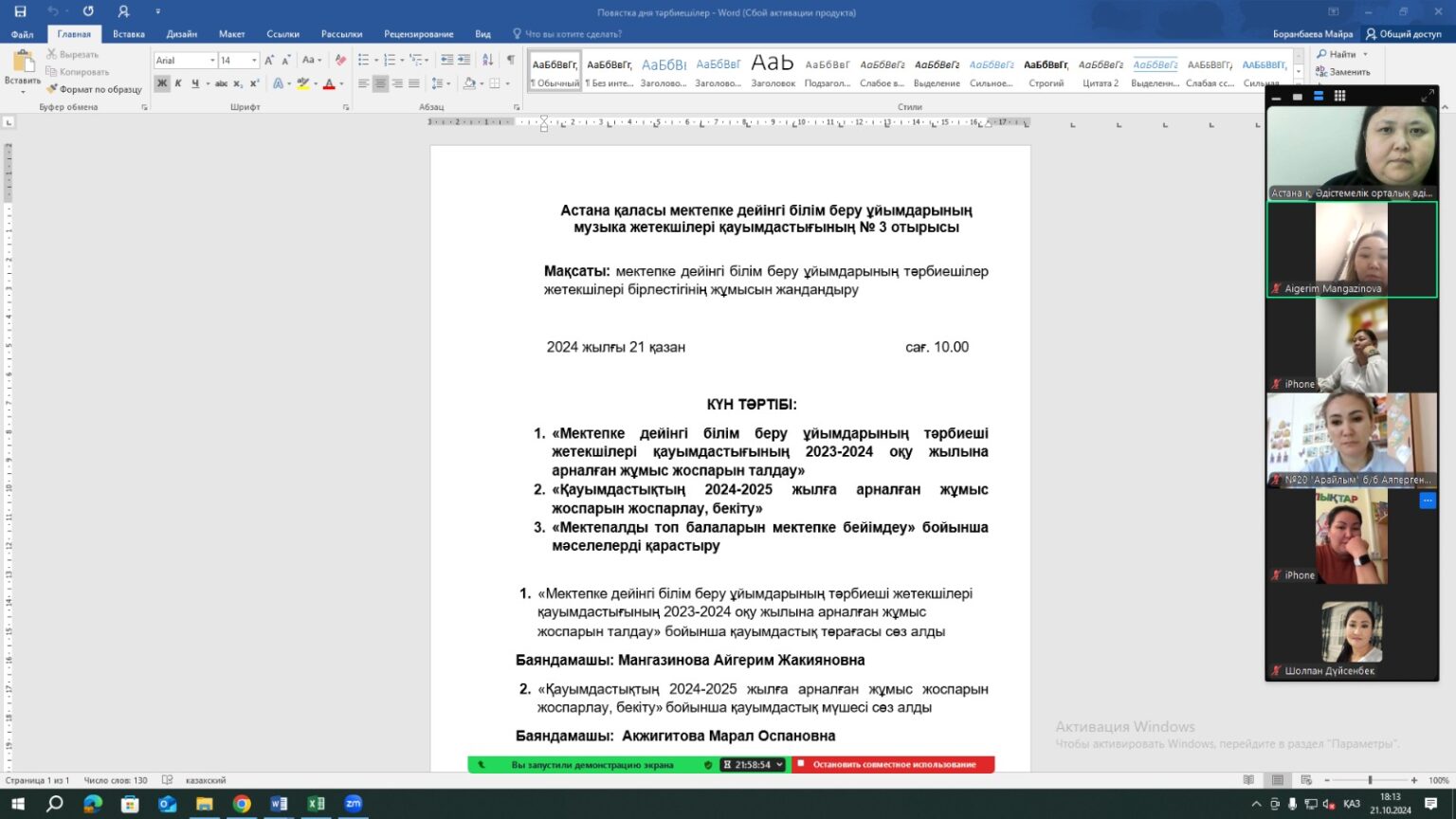This screenshot has width=1456, height=819.
Task: Click the Save icon in quick access toolbar
Action: tap(20, 11)
